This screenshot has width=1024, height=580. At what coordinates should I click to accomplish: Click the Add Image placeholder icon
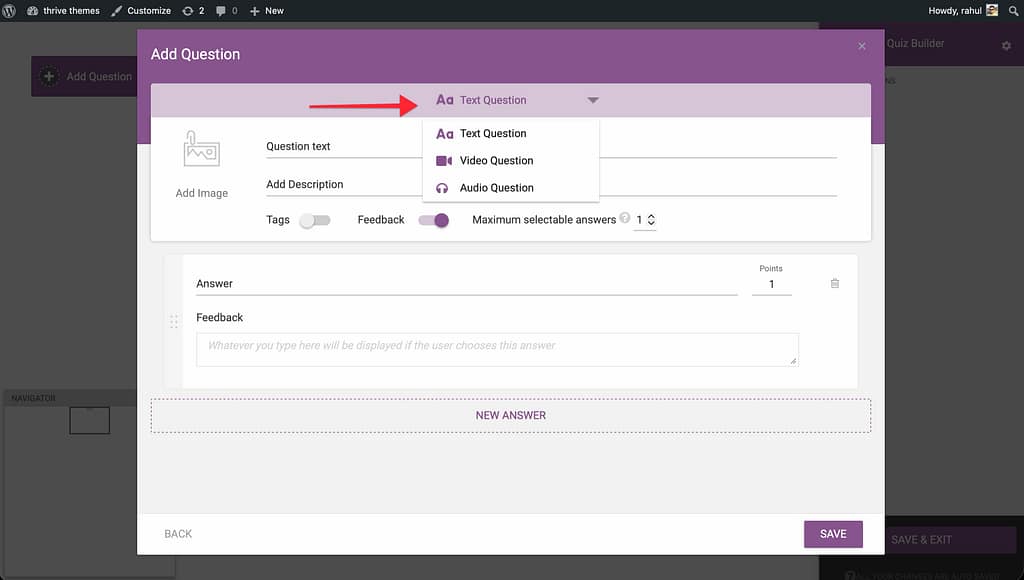pyautogui.click(x=201, y=149)
